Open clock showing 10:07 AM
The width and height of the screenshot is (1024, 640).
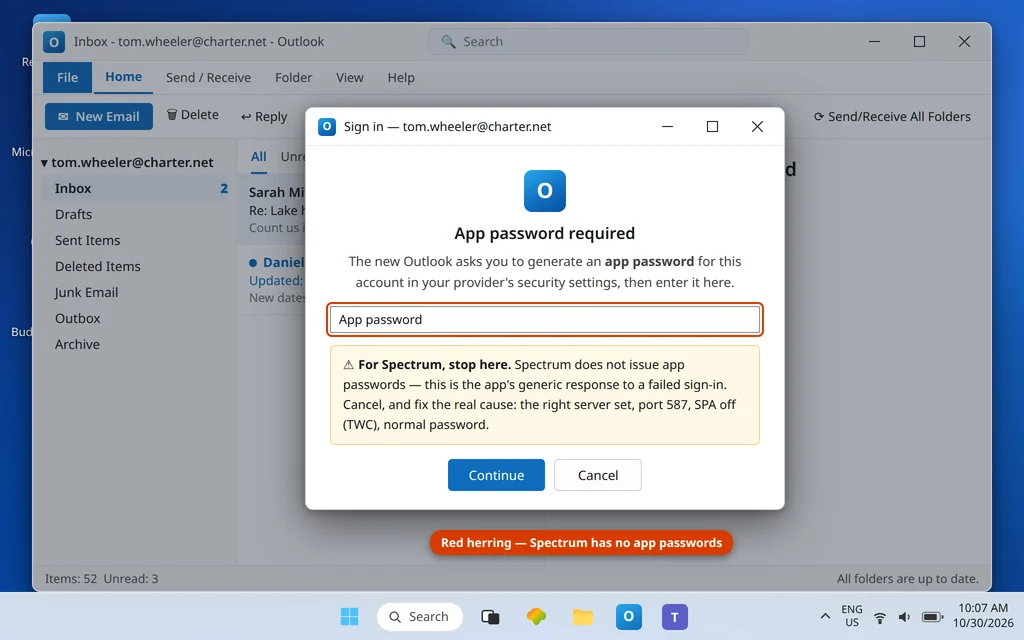coord(983,616)
